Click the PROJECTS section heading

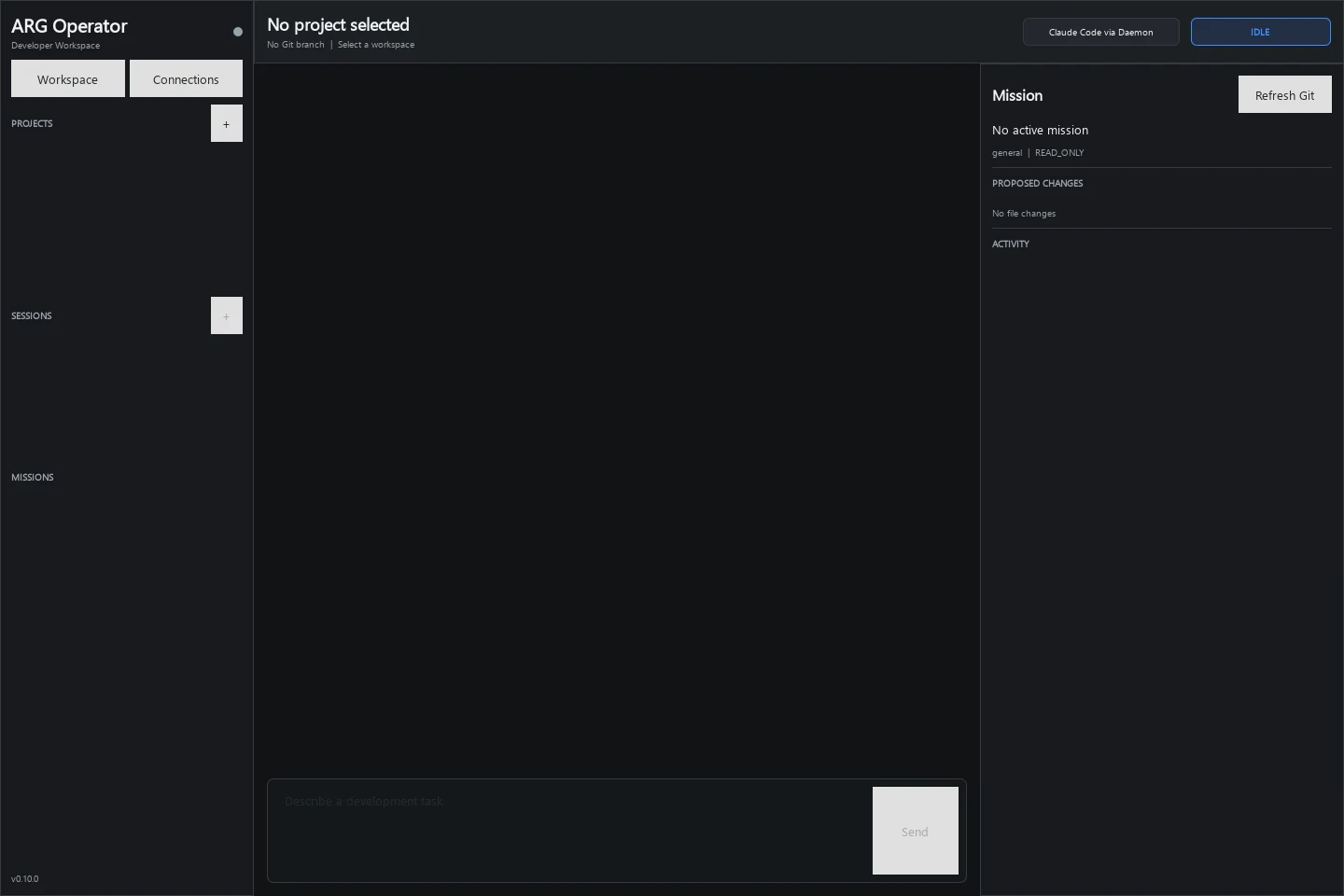(32, 123)
